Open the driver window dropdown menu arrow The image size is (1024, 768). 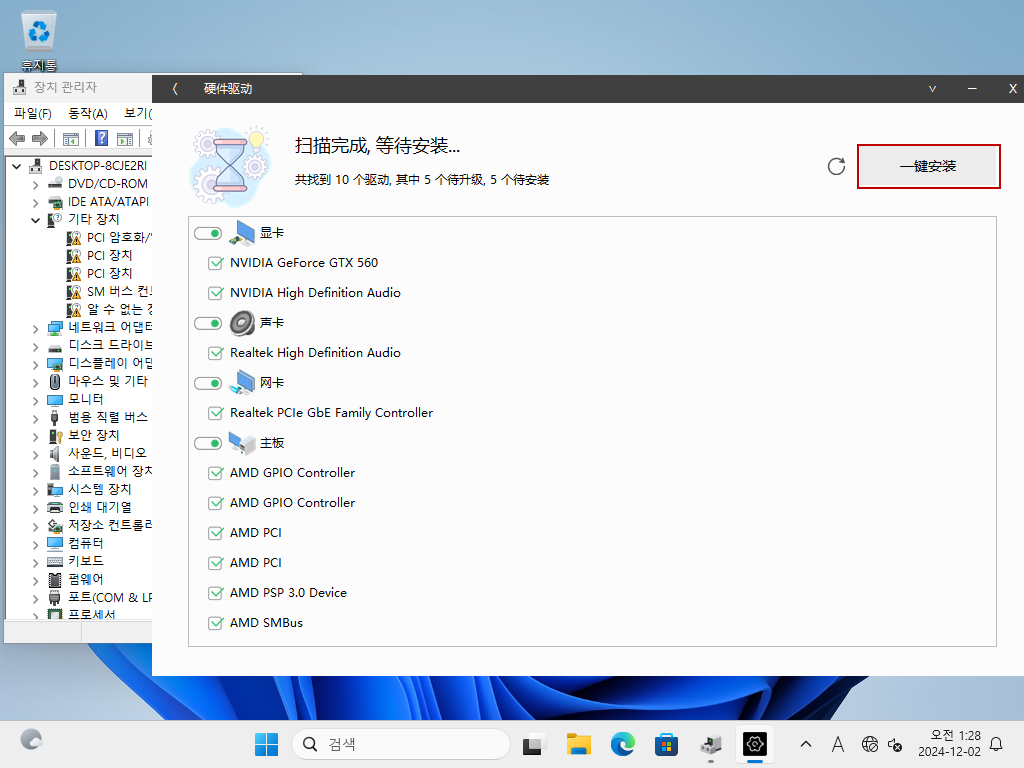[x=933, y=89]
